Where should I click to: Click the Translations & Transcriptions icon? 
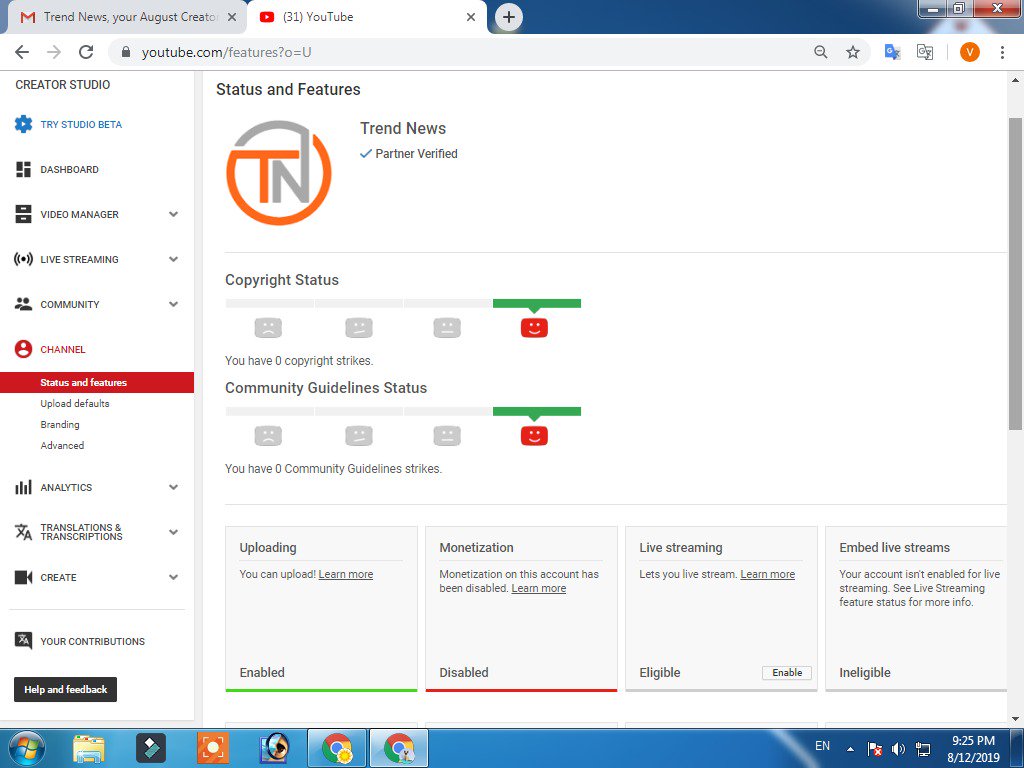click(x=24, y=532)
